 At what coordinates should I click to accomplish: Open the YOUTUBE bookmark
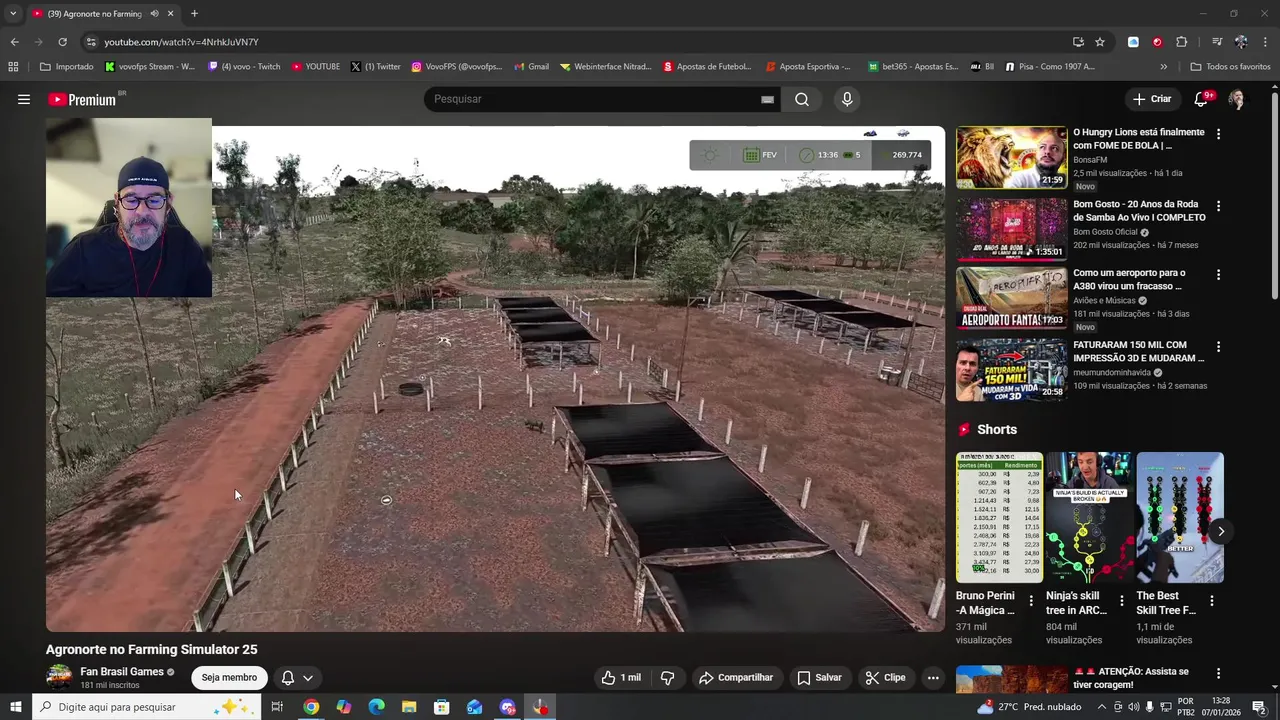pyautogui.click(x=315, y=67)
